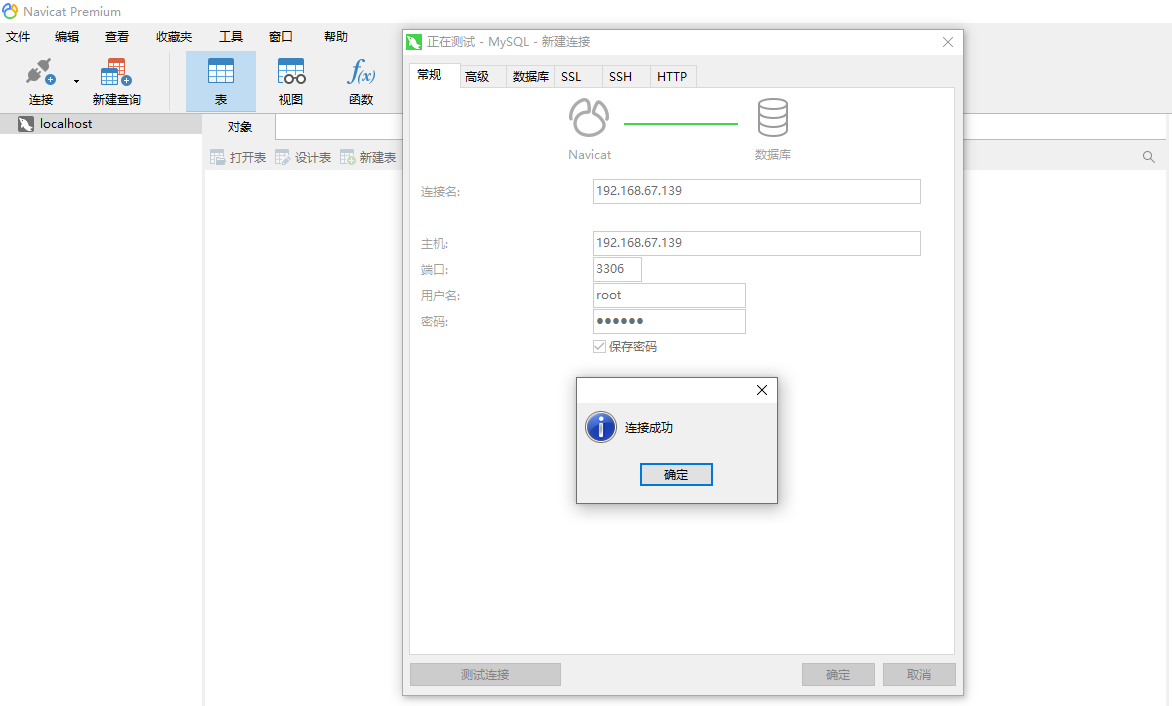The width and height of the screenshot is (1172, 706).
Task: Click the info icon in message box
Action: click(601, 427)
